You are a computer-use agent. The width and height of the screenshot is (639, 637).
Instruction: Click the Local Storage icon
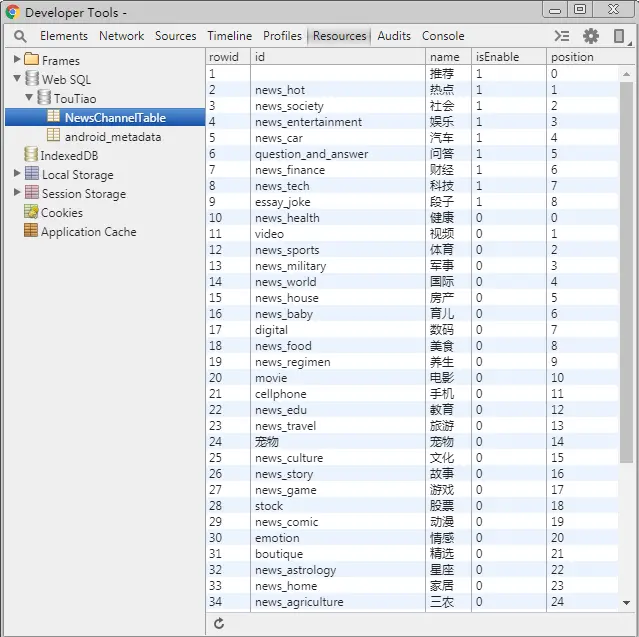(32, 173)
